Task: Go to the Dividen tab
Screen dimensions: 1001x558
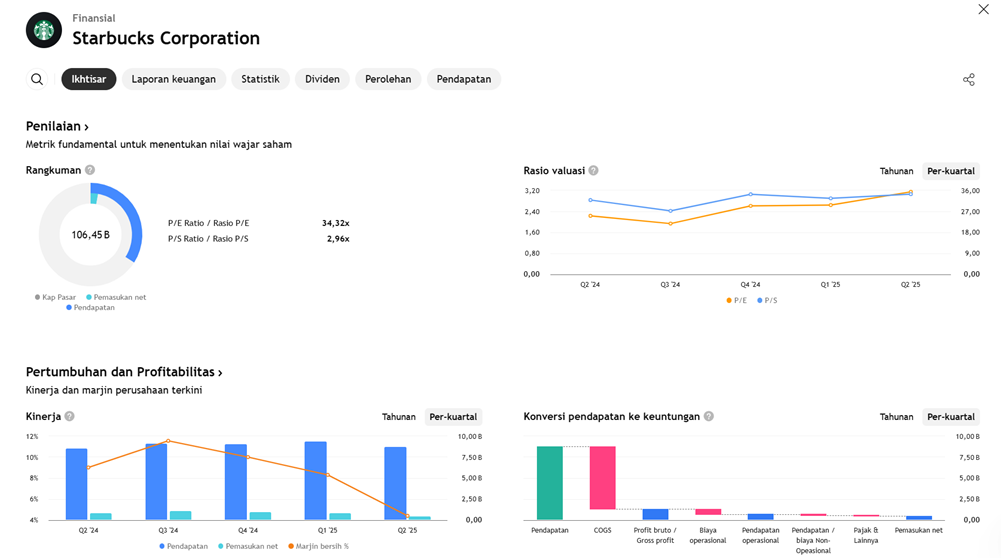Action: pos(322,79)
